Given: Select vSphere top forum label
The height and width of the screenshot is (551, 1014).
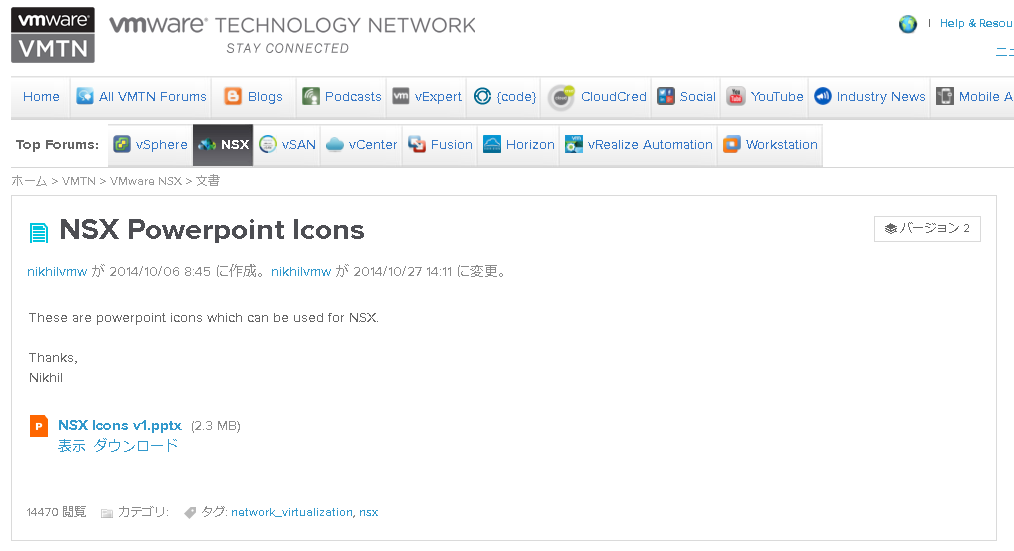Looking at the screenshot, I should (161, 145).
